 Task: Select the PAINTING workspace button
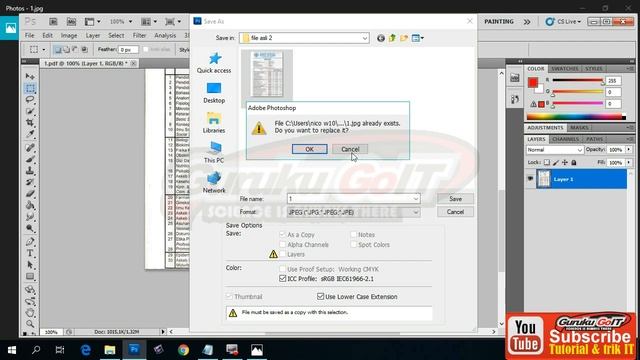point(499,22)
